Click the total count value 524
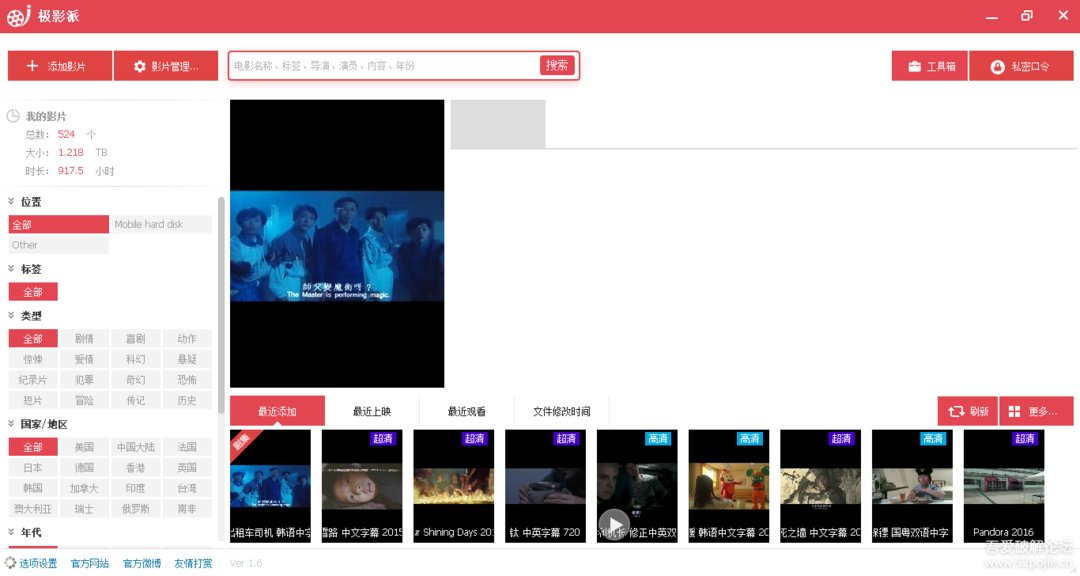Viewport: 1080px width, 576px height. 66,134
